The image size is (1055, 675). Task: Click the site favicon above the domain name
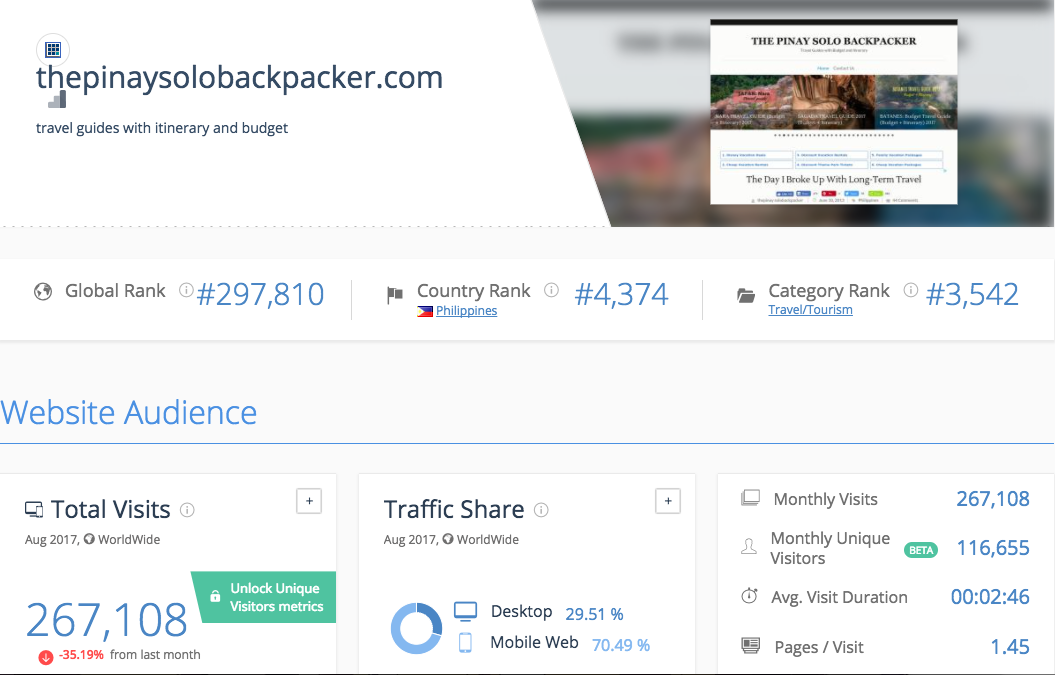pos(52,50)
